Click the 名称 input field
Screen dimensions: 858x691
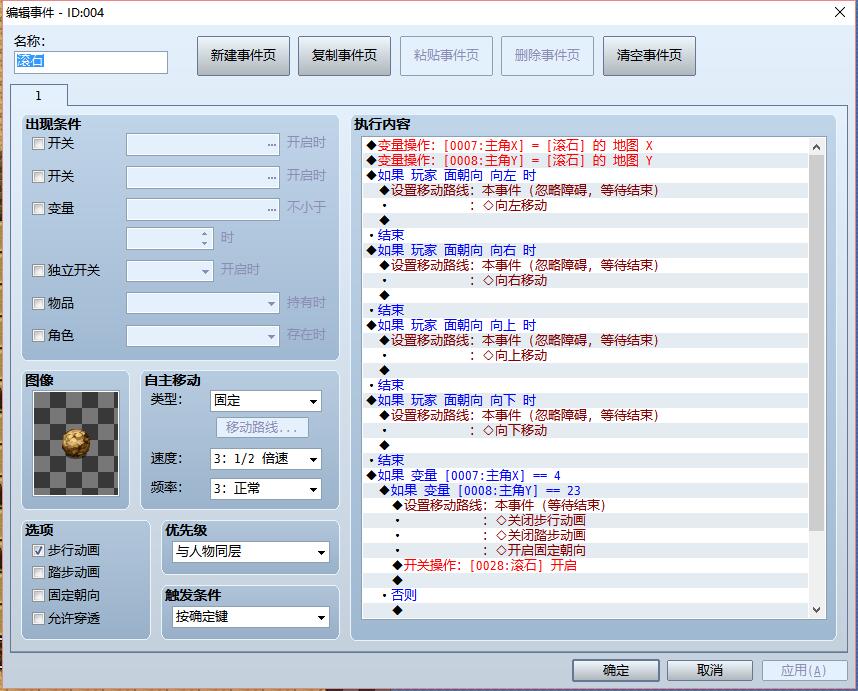click(x=91, y=62)
